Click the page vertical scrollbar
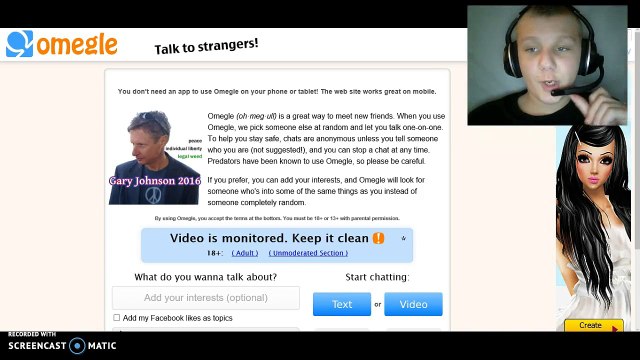This screenshot has width=640, height=360. 636,180
